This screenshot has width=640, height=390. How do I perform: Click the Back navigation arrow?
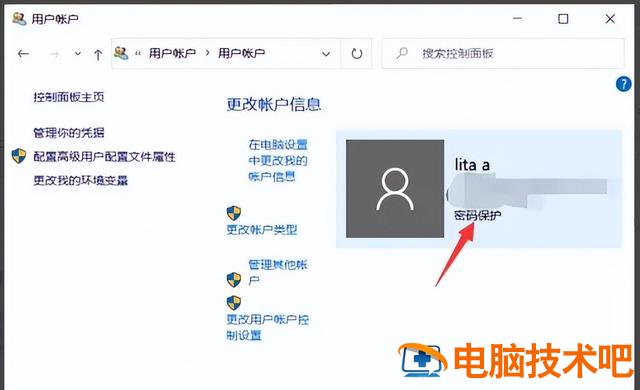(23, 53)
